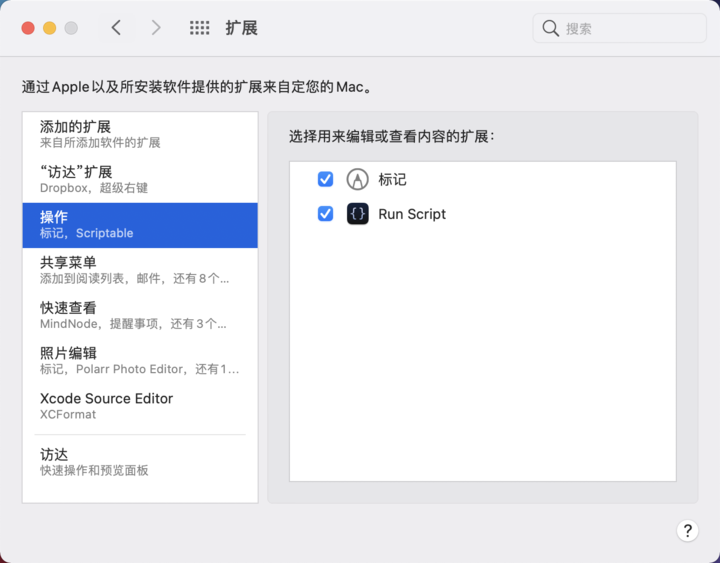Open the 共享菜单 sidebar category
Viewport: 720px width, 563px height.
140,270
